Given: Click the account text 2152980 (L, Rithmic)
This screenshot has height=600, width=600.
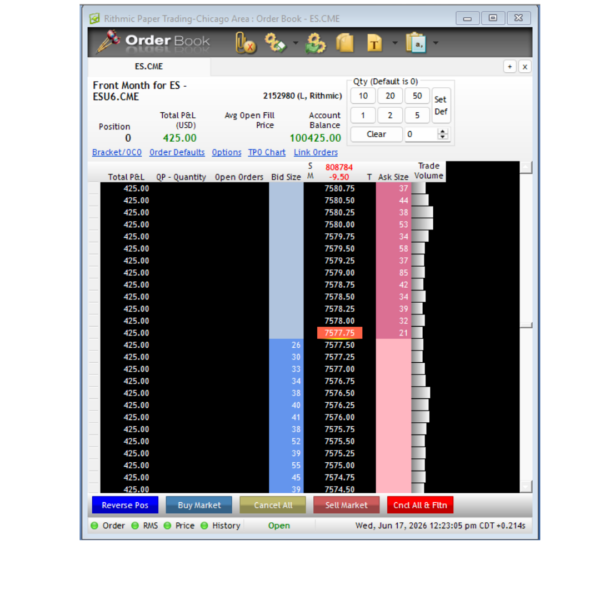Looking at the screenshot, I should pos(302,96).
